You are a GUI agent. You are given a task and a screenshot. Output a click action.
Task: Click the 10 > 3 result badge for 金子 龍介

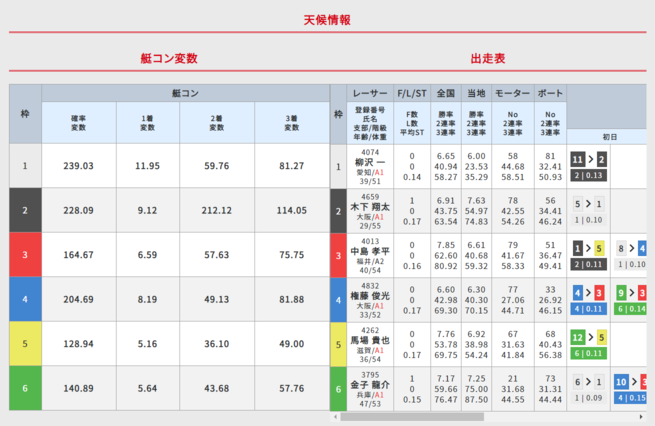pyautogui.click(x=629, y=382)
